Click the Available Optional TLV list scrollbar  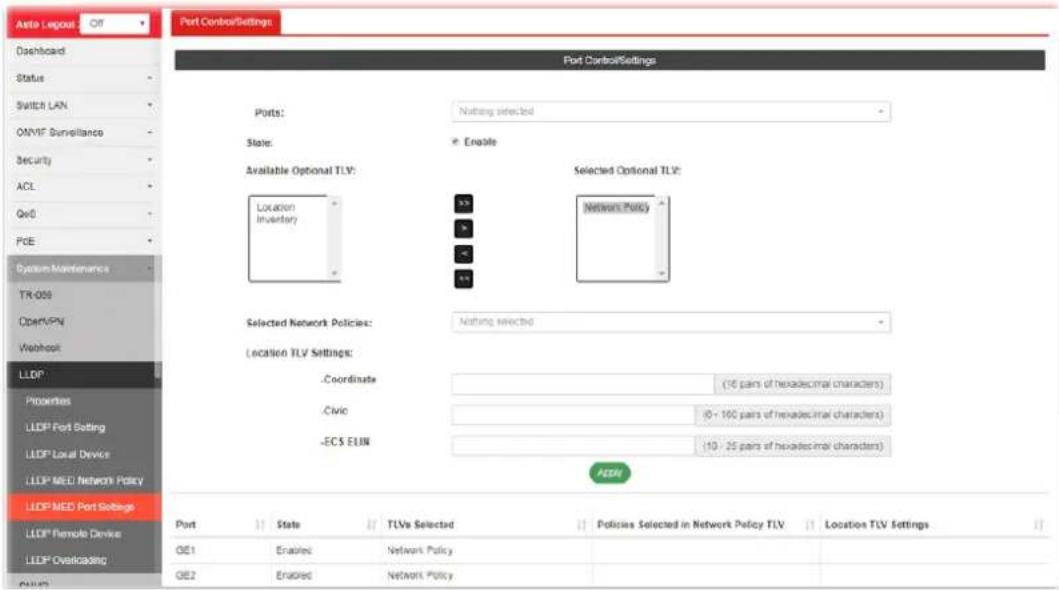[334, 238]
